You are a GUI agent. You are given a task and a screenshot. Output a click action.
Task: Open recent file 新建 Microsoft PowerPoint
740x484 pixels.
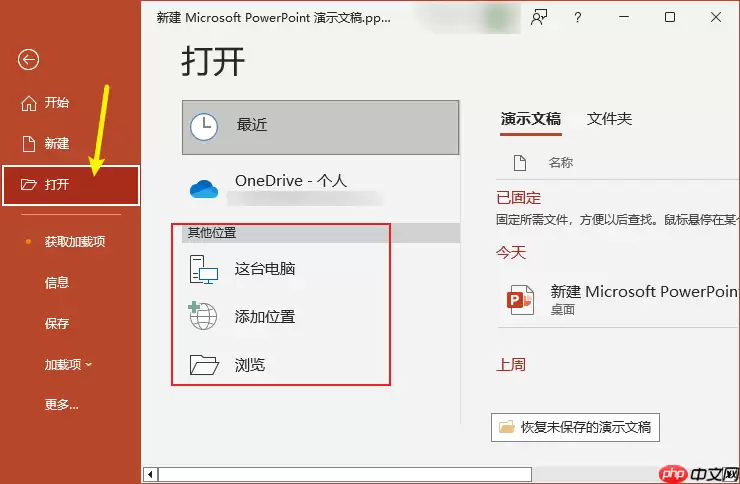[x=619, y=300]
